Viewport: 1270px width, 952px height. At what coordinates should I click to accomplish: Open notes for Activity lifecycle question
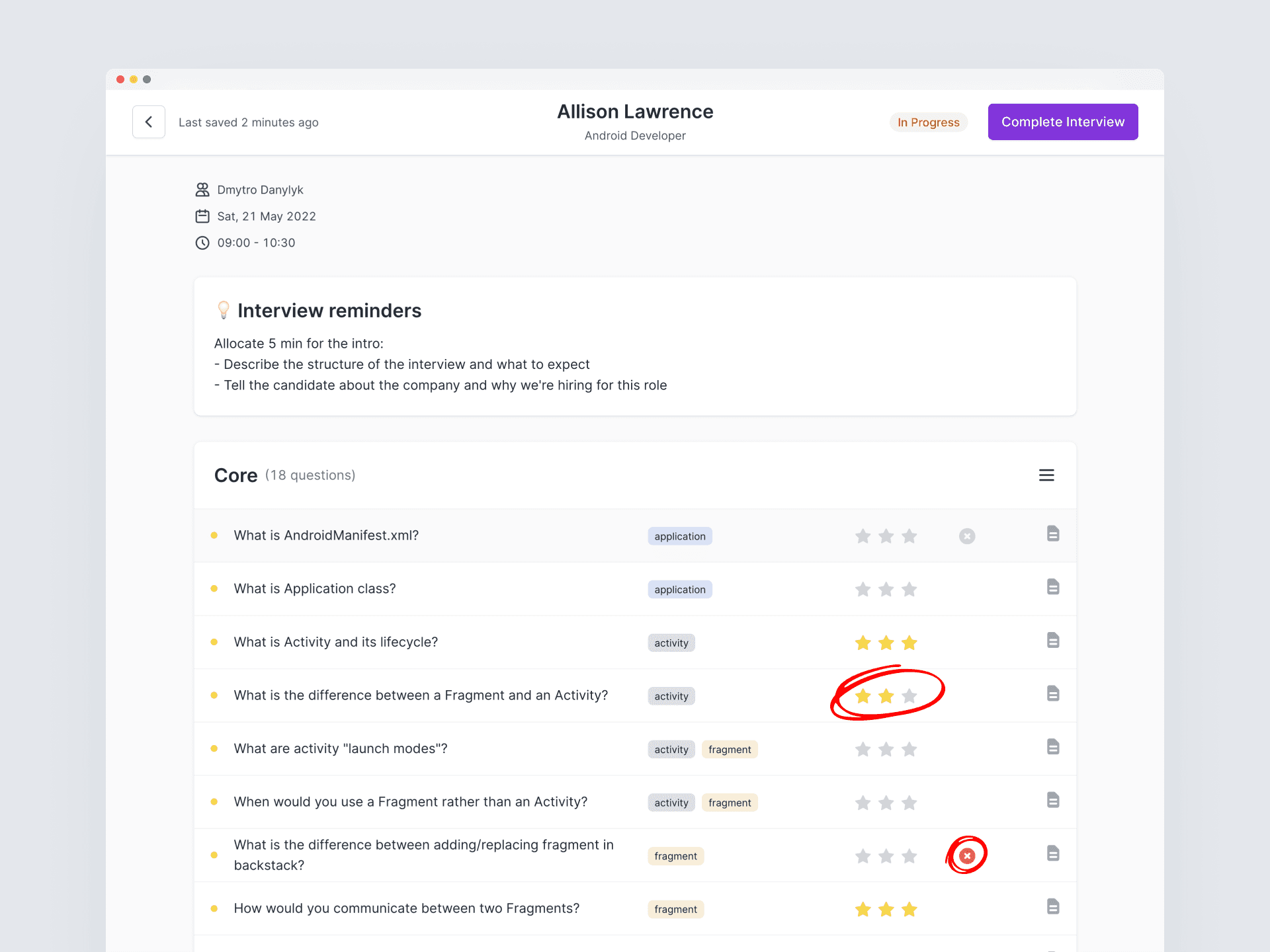1053,640
